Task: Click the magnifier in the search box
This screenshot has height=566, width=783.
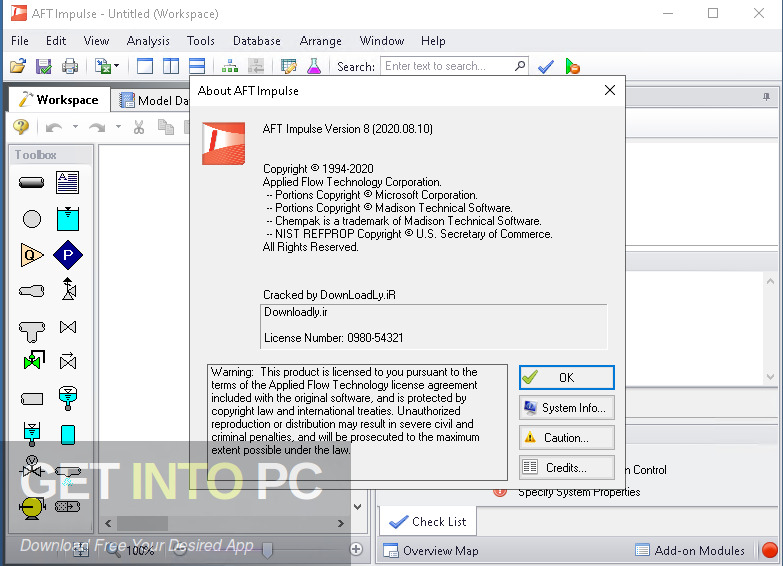Action: coord(520,65)
